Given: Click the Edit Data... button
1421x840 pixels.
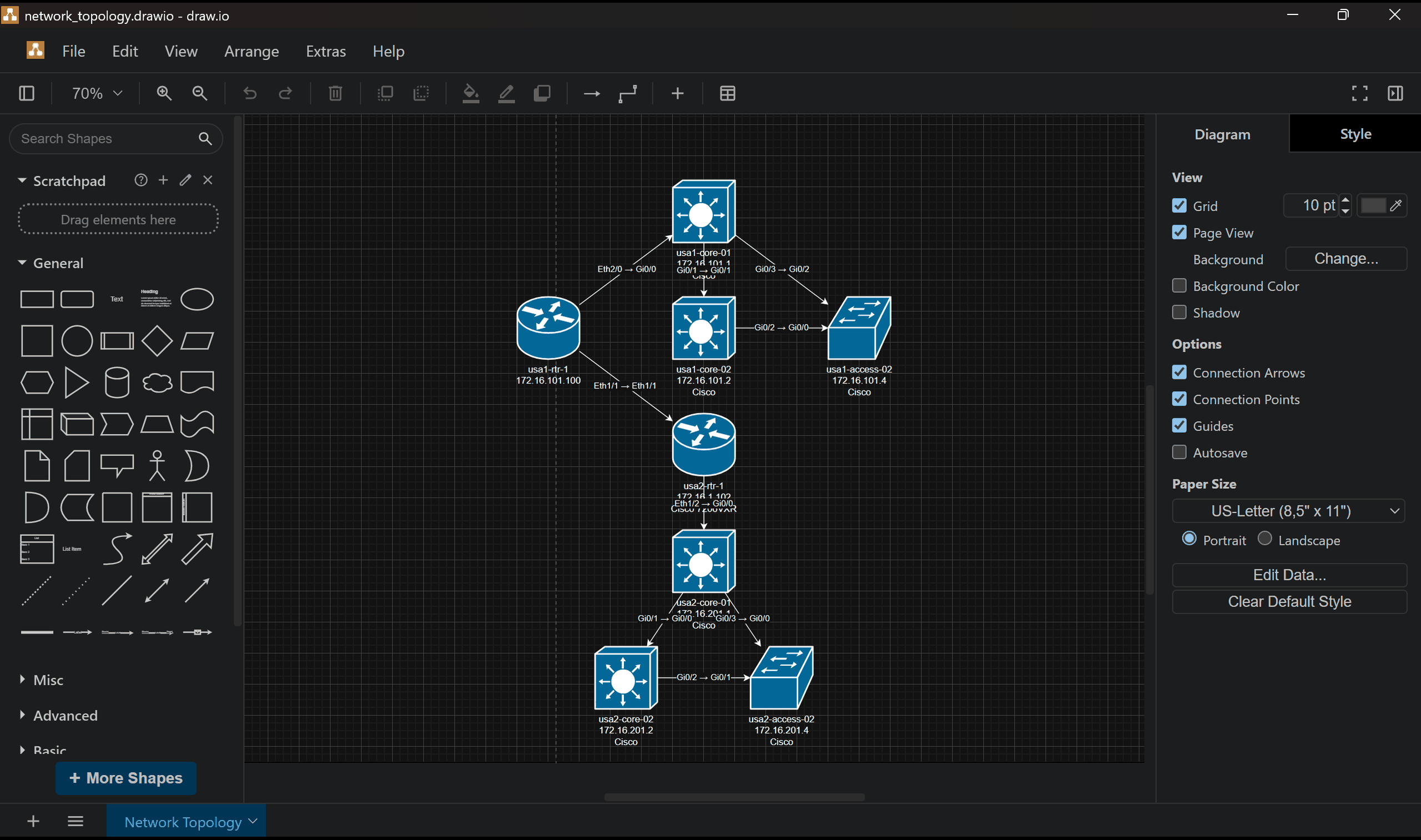Looking at the screenshot, I should (1289, 575).
